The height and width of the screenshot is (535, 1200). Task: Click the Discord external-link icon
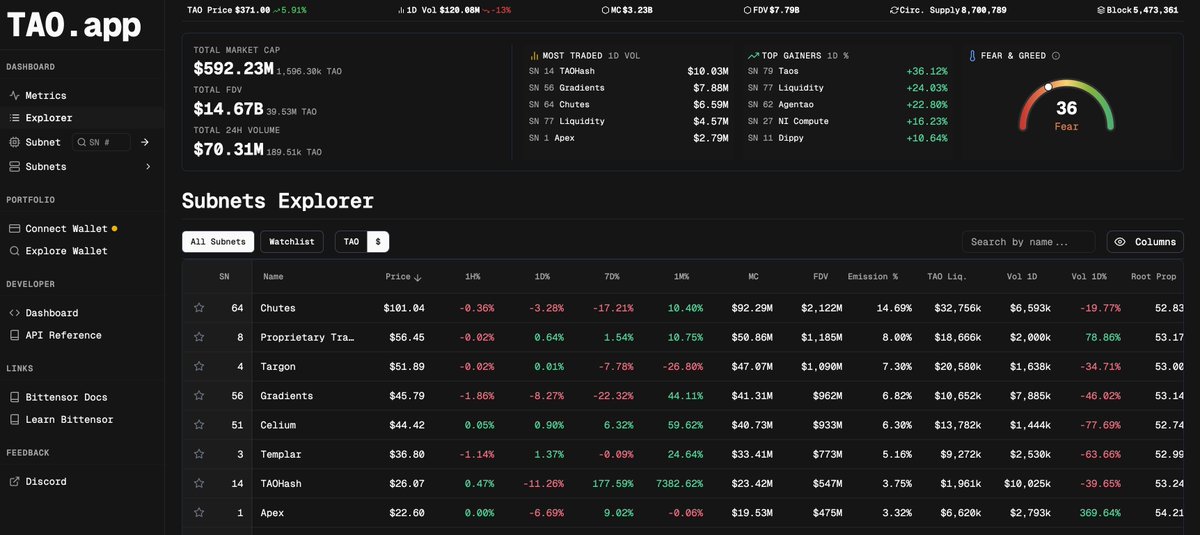[14, 481]
